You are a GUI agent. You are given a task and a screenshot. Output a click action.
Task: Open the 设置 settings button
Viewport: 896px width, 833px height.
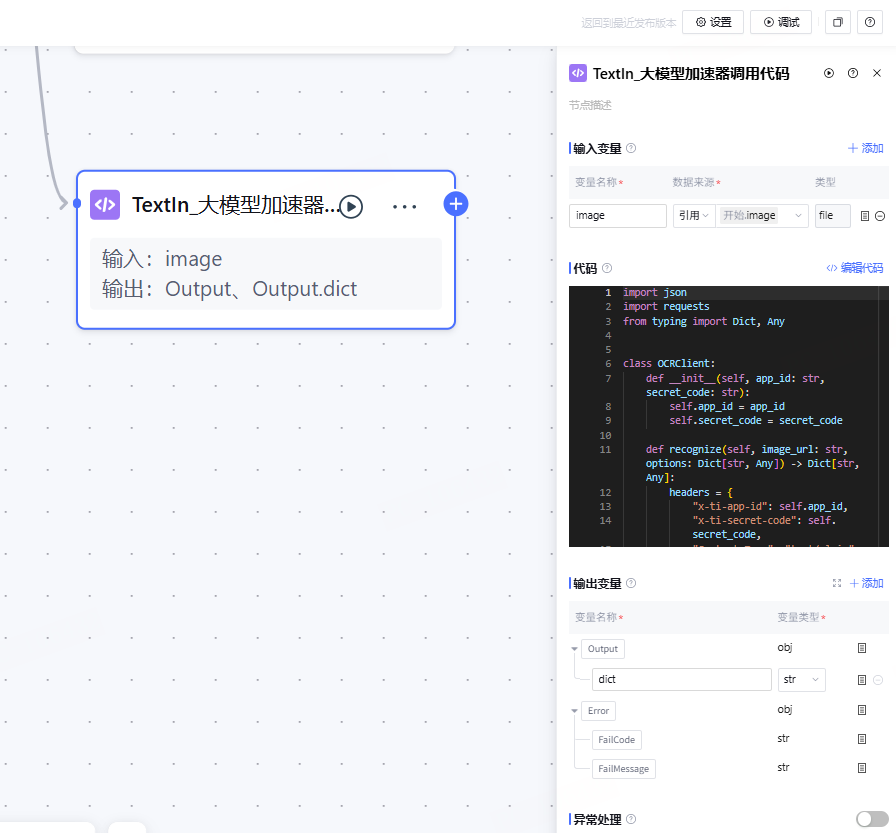[713, 22]
